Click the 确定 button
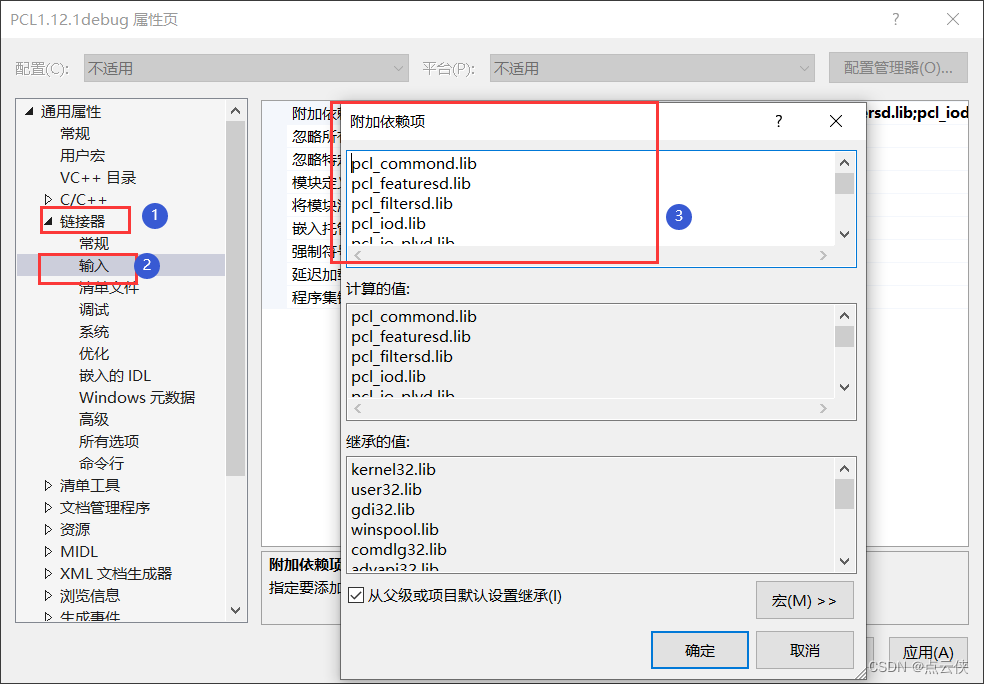 pos(700,650)
